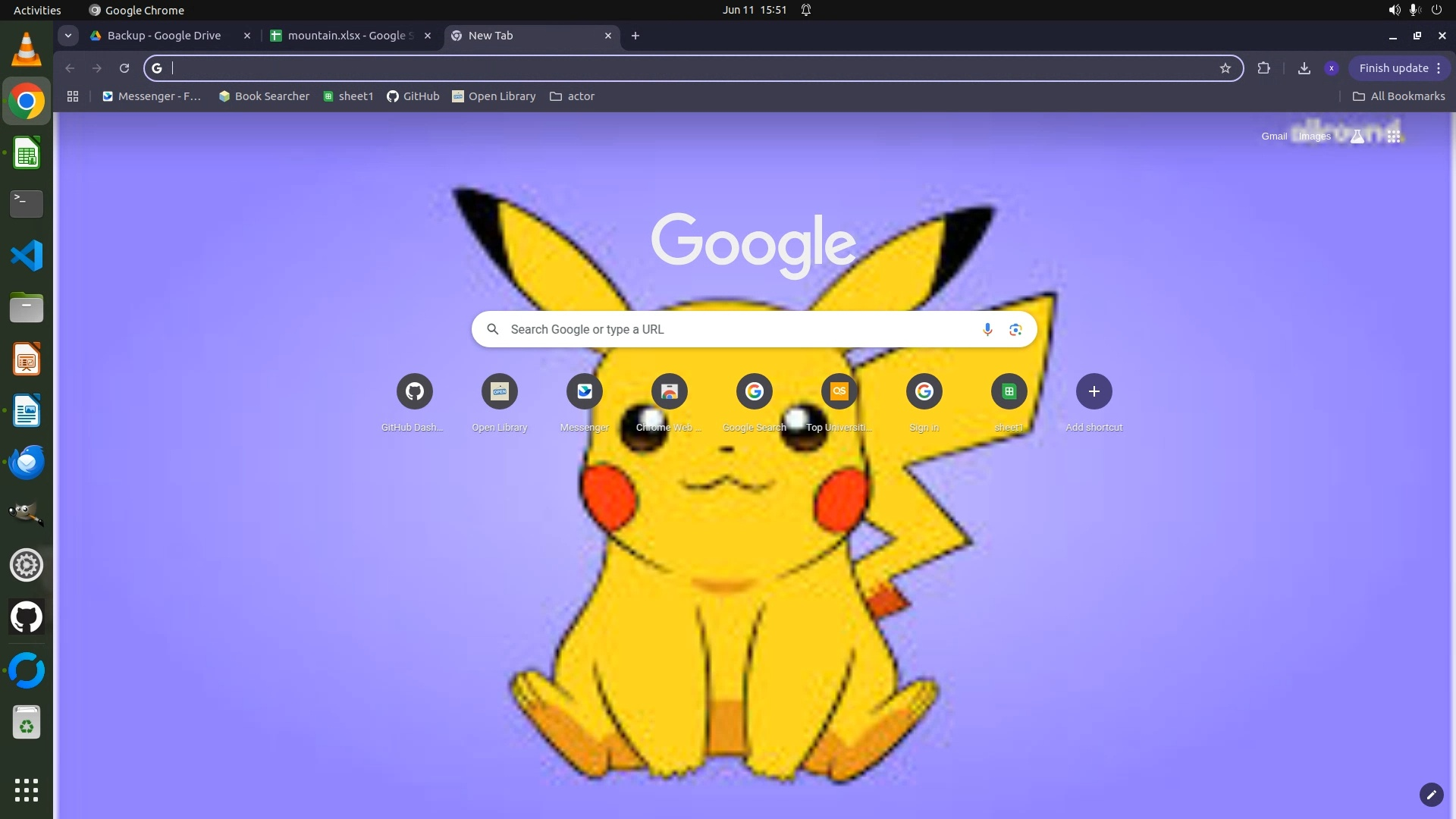
Task: Open GitHub Dashboard shortcut tile
Action: click(414, 391)
